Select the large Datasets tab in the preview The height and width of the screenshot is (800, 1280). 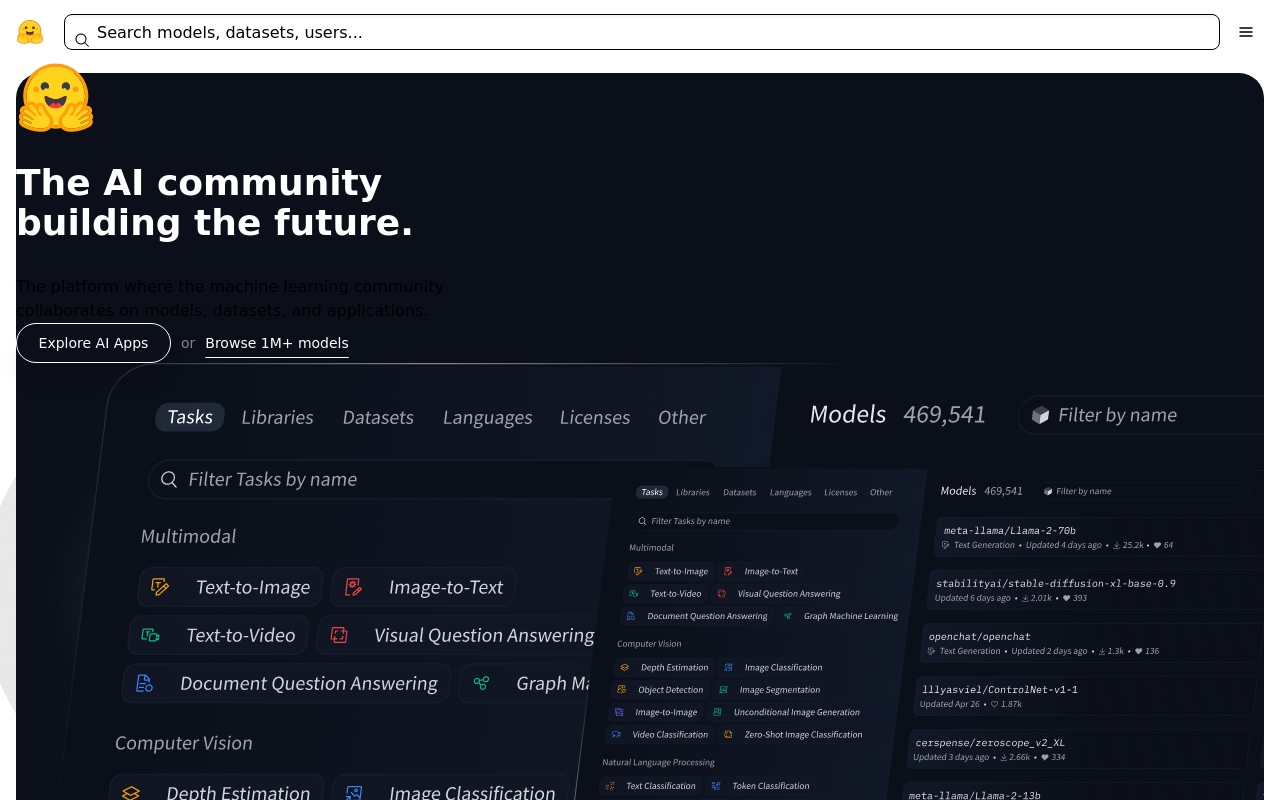coord(378,417)
